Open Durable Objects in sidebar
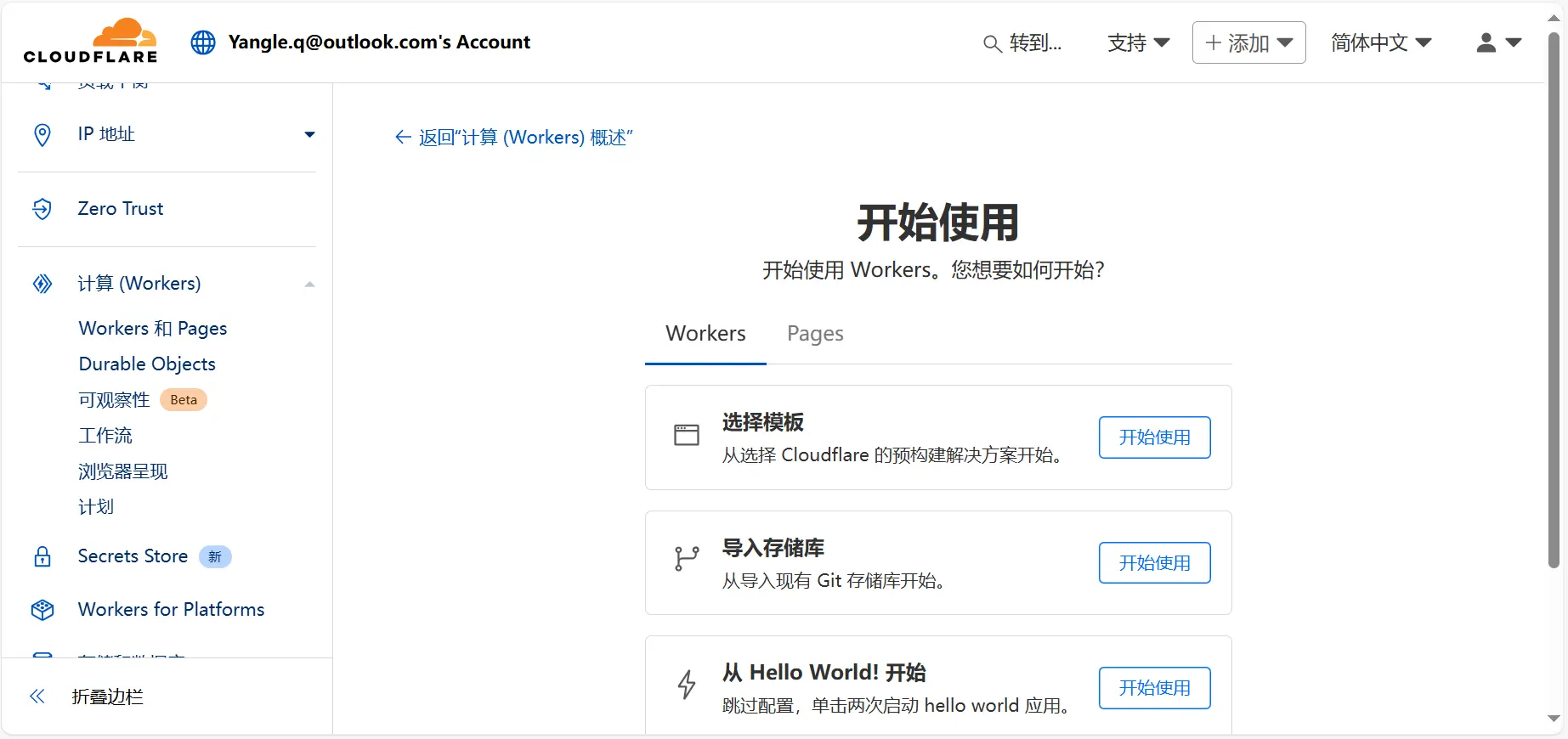 point(147,364)
